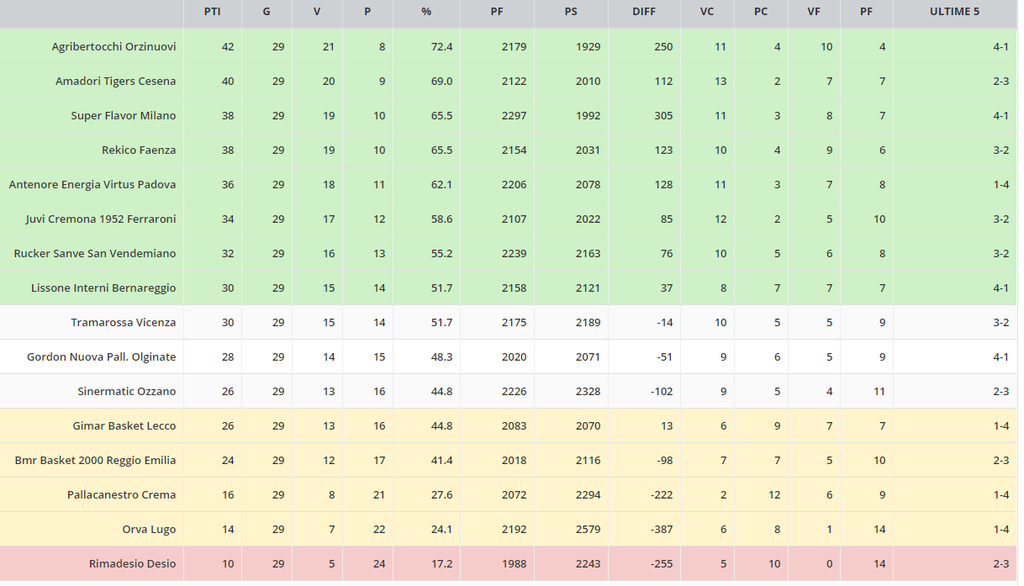1024x586 pixels.
Task: Click the DIFF column header
Action: pyautogui.click(x=644, y=12)
